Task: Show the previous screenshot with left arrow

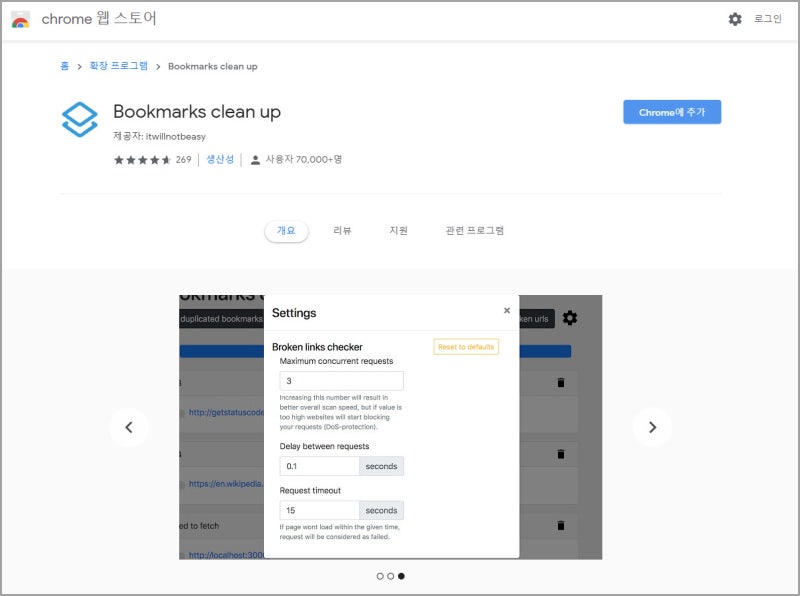Action: [x=129, y=427]
